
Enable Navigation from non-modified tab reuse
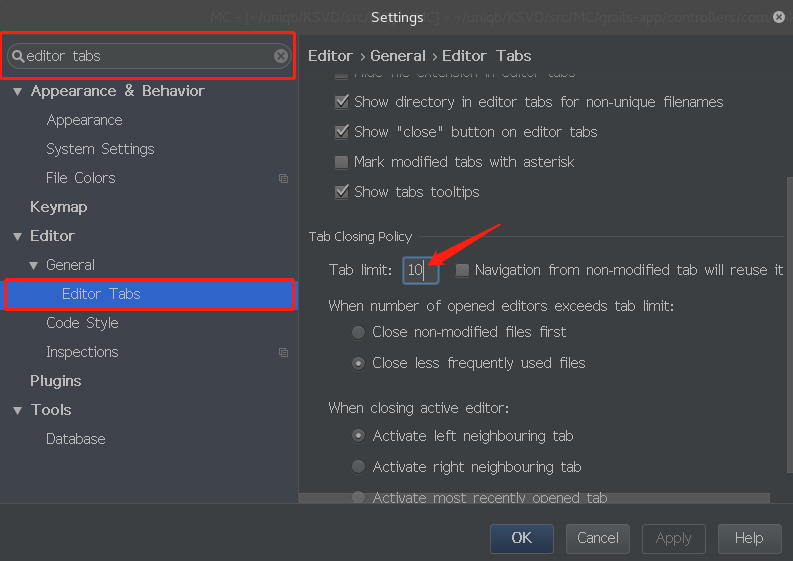pos(462,270)
